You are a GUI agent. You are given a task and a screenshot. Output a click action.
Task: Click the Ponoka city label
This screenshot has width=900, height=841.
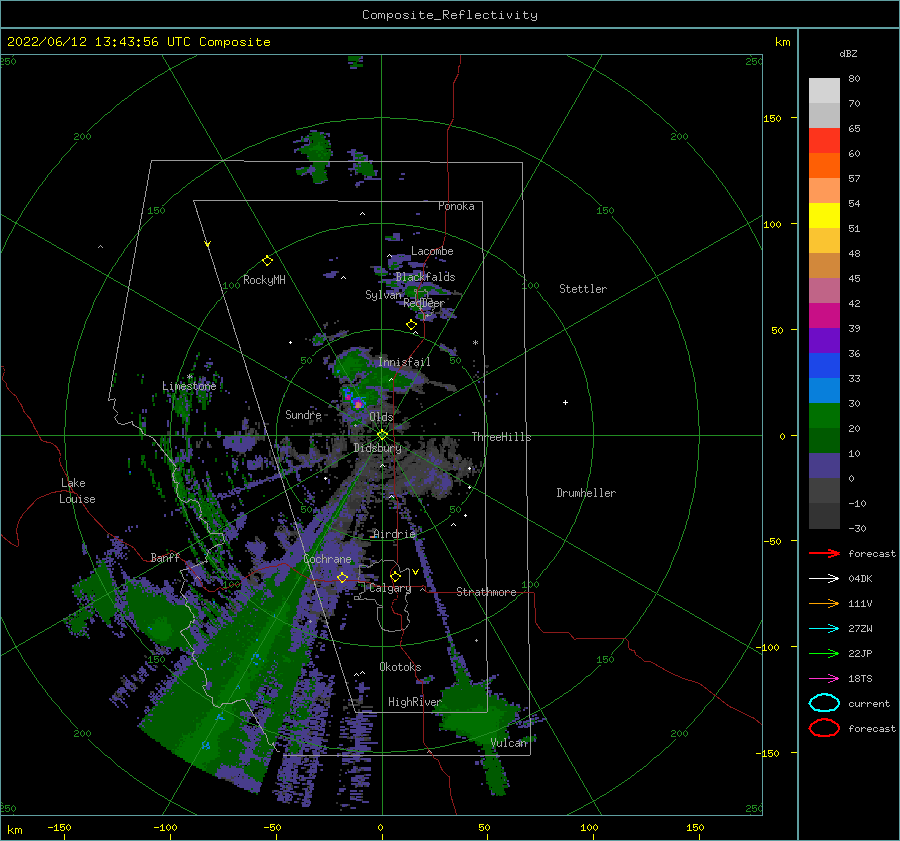[456, 206]
